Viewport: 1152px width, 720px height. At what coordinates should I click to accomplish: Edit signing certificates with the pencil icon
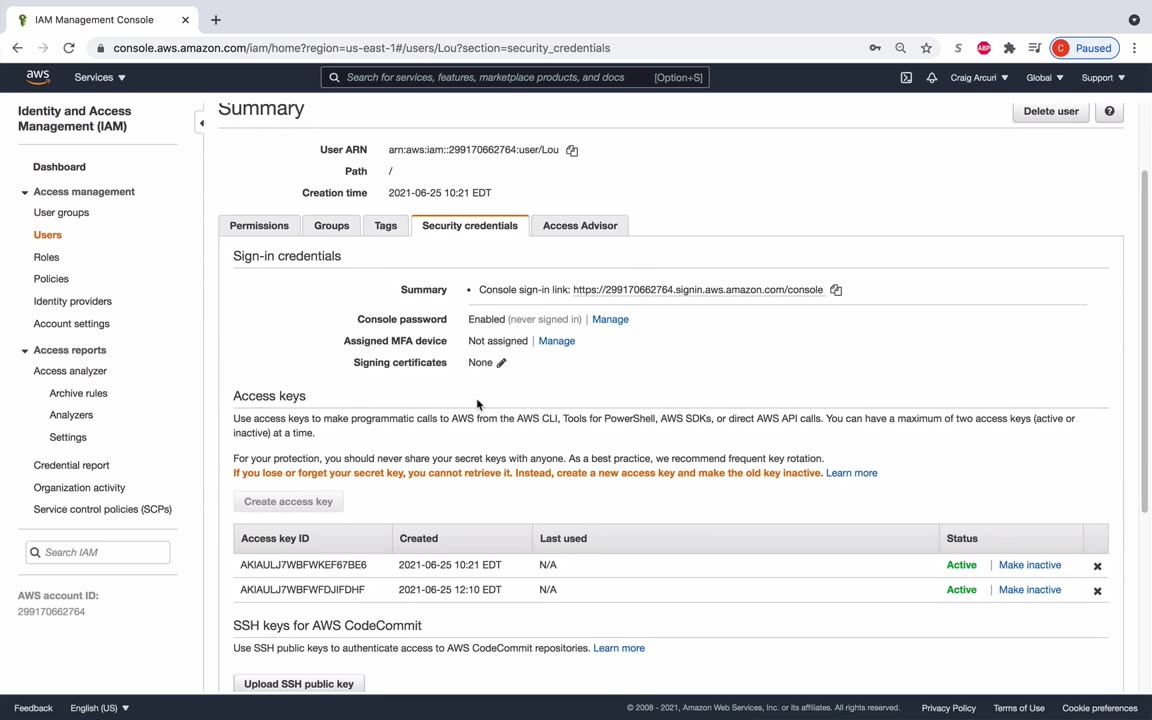click(x=502, y=363)
